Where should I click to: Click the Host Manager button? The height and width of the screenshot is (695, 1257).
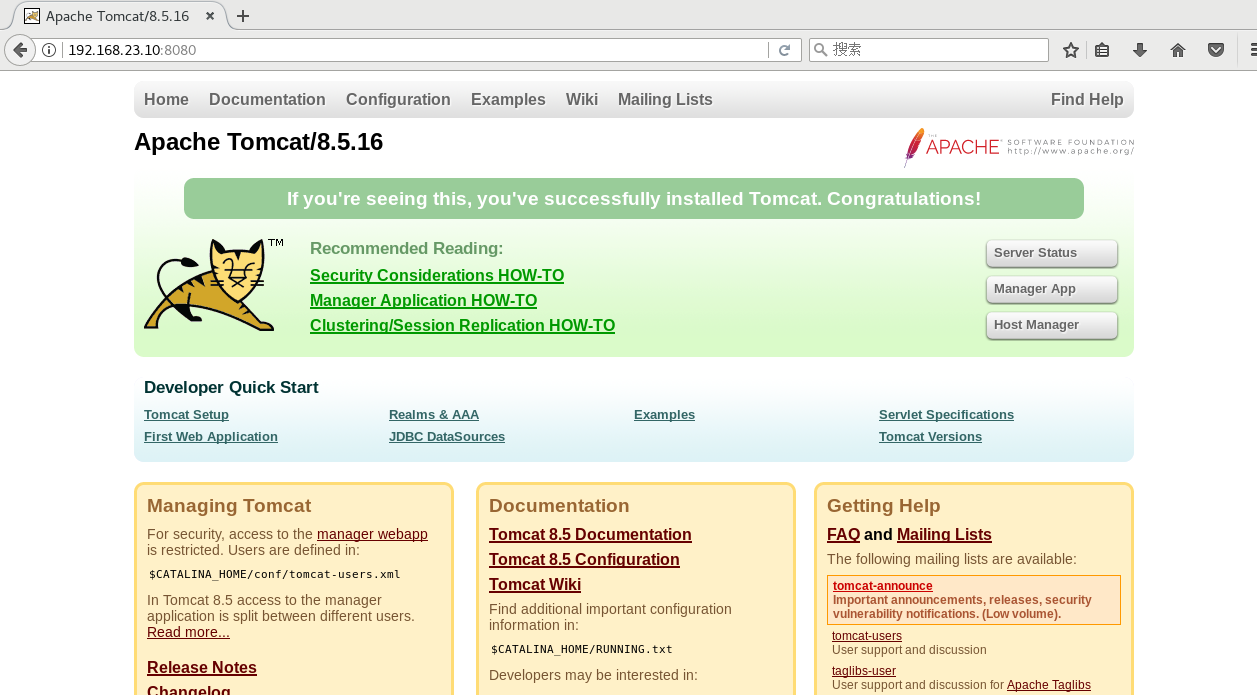tap(1051, 325)
